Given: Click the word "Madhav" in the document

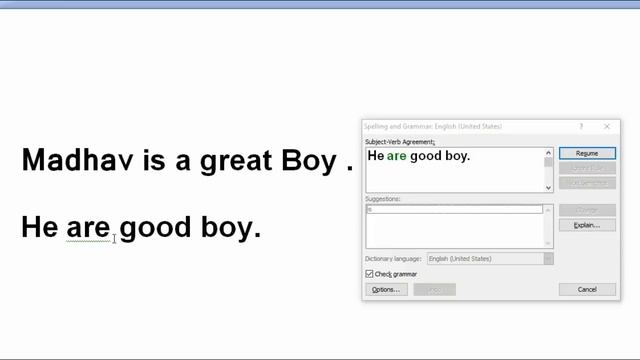Looking at the screenshot, I should pyautogui.click(x=78, y=160).
